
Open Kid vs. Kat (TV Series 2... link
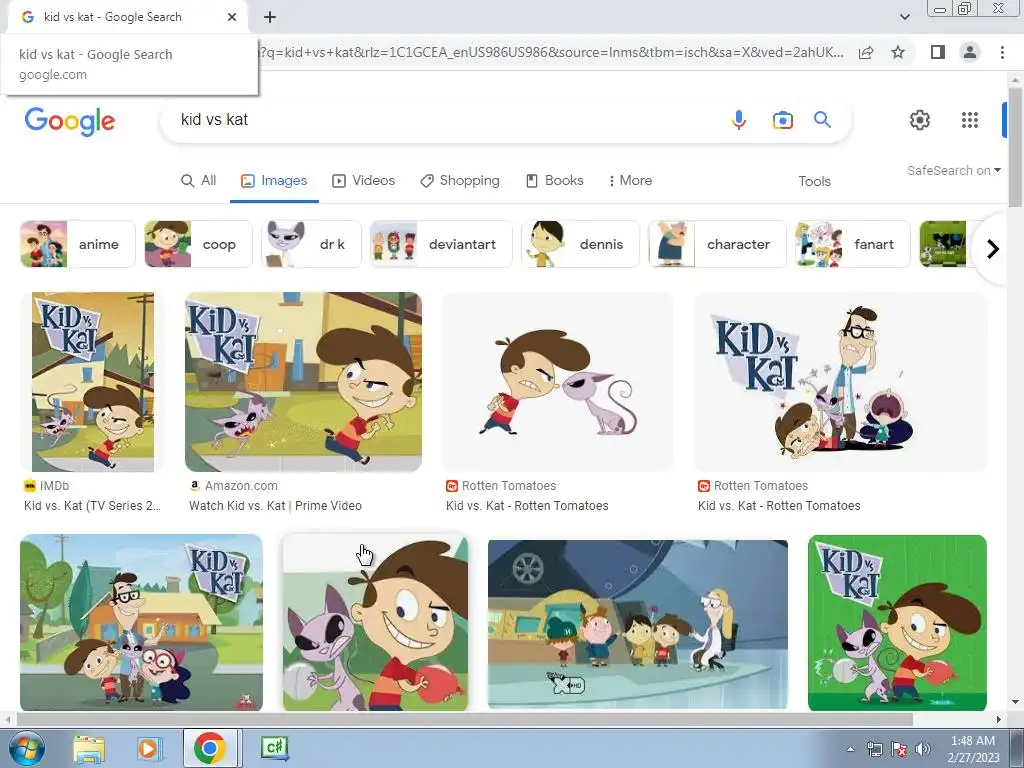click(x=92, y=506)
